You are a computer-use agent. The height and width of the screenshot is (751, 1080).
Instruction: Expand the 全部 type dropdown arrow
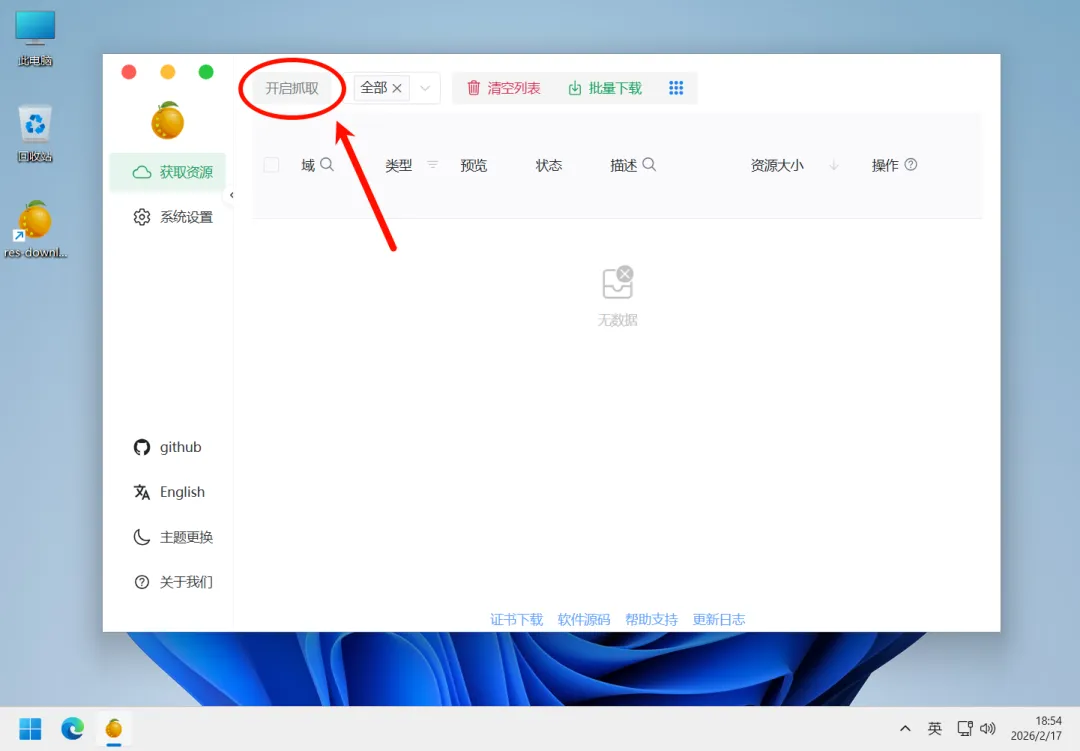425,88
